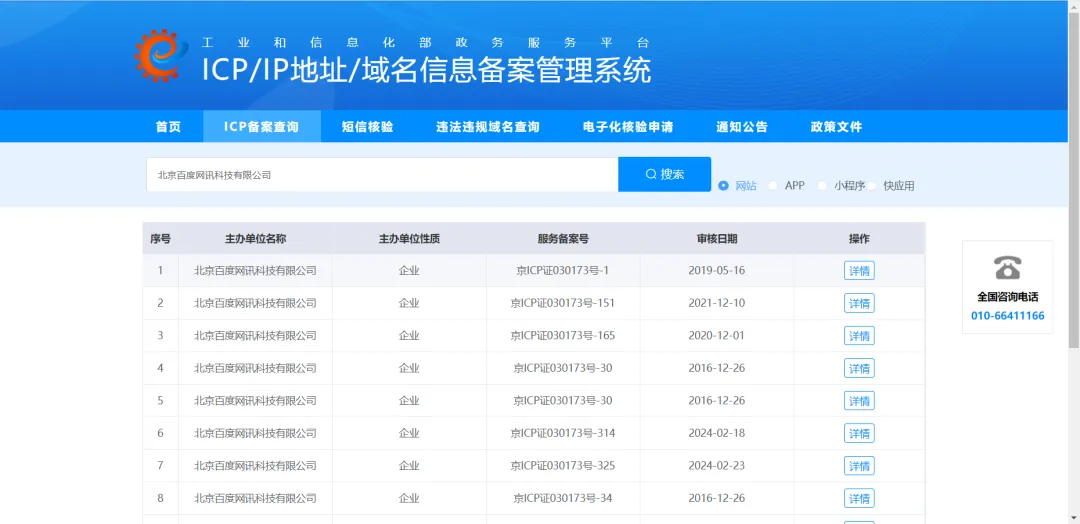This screenshot has width=1080, height=524.
Task: Open 电子化核验申请 navigation item
Action: 628,127
